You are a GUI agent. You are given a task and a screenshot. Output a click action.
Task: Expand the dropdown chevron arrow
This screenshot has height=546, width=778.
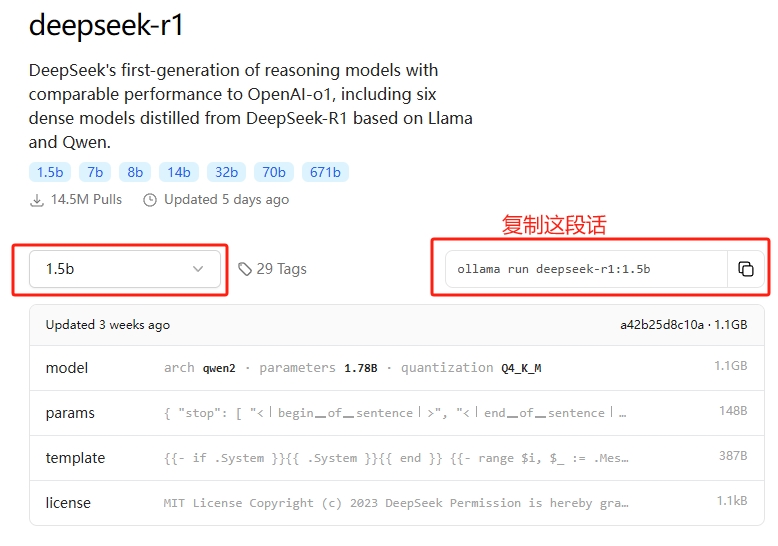point(198,269)
